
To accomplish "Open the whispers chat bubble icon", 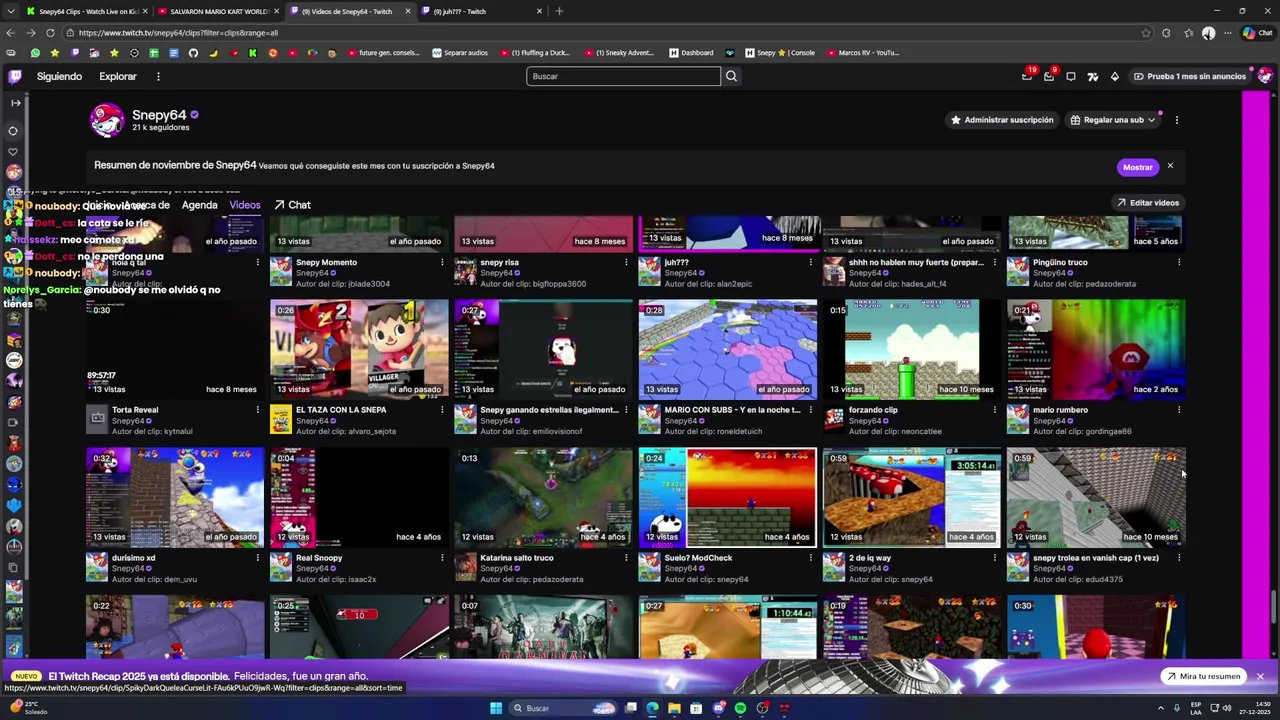I will tap(1070, 76).
